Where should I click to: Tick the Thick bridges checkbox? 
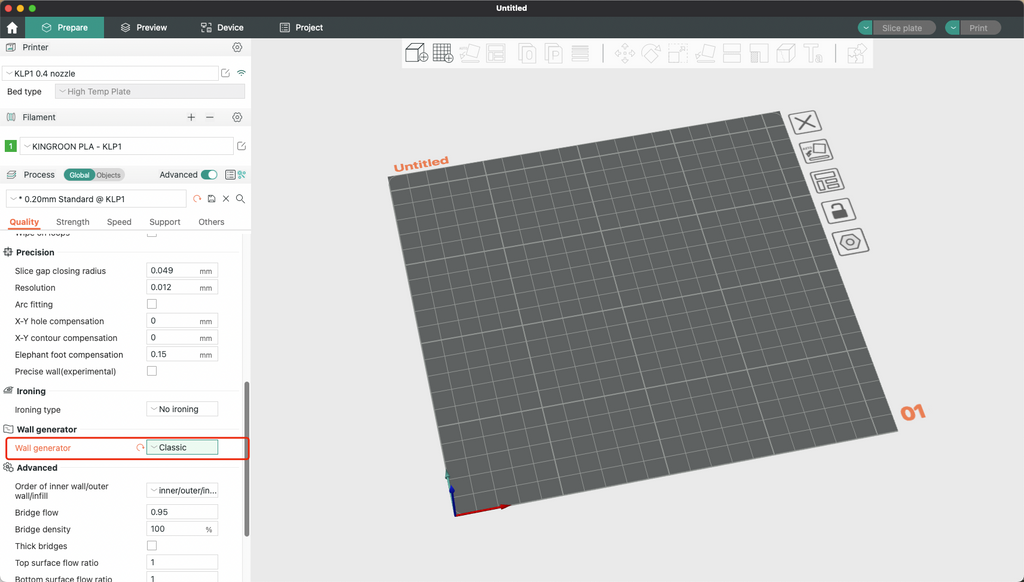coord(152,546)
